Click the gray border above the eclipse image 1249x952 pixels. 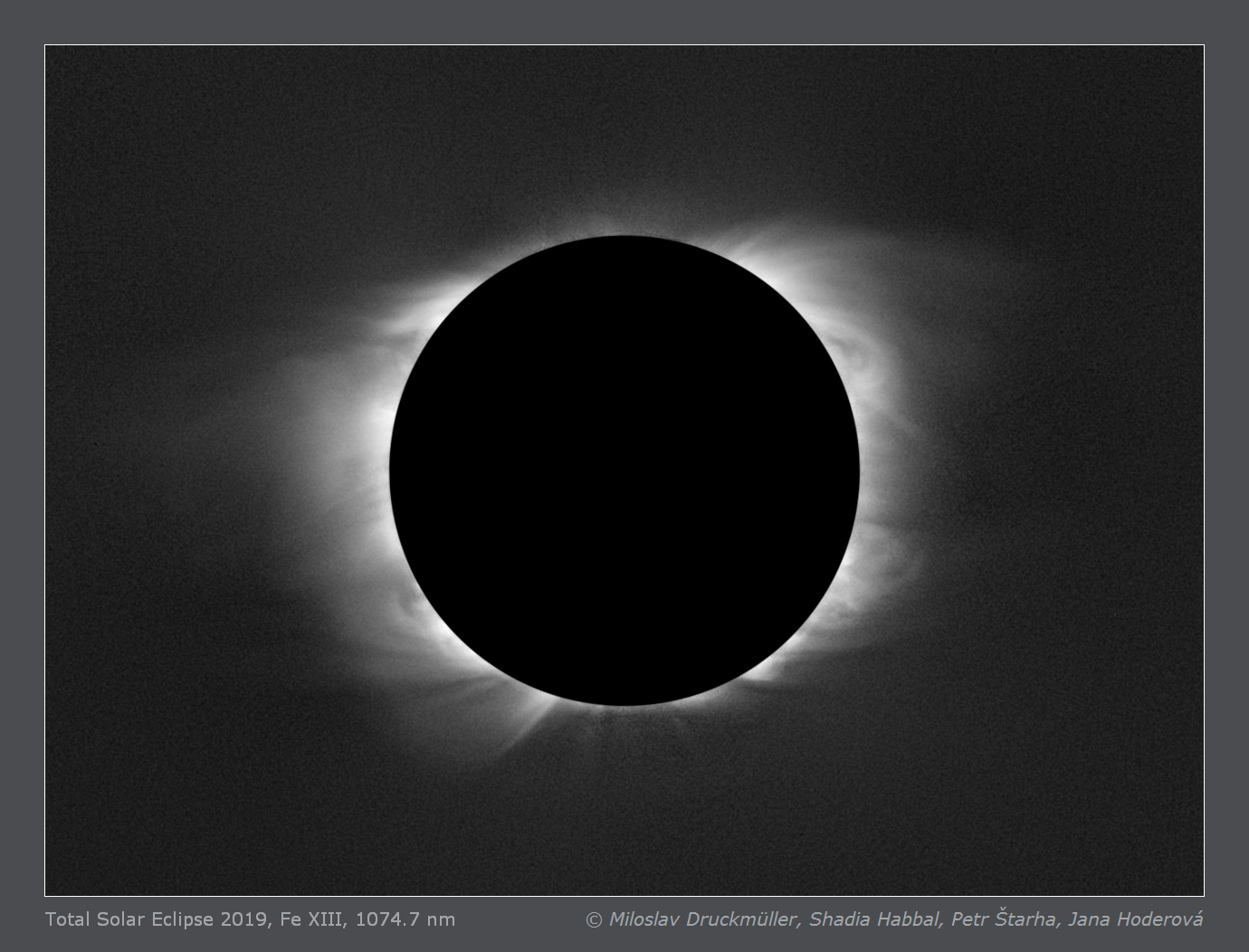624,22
